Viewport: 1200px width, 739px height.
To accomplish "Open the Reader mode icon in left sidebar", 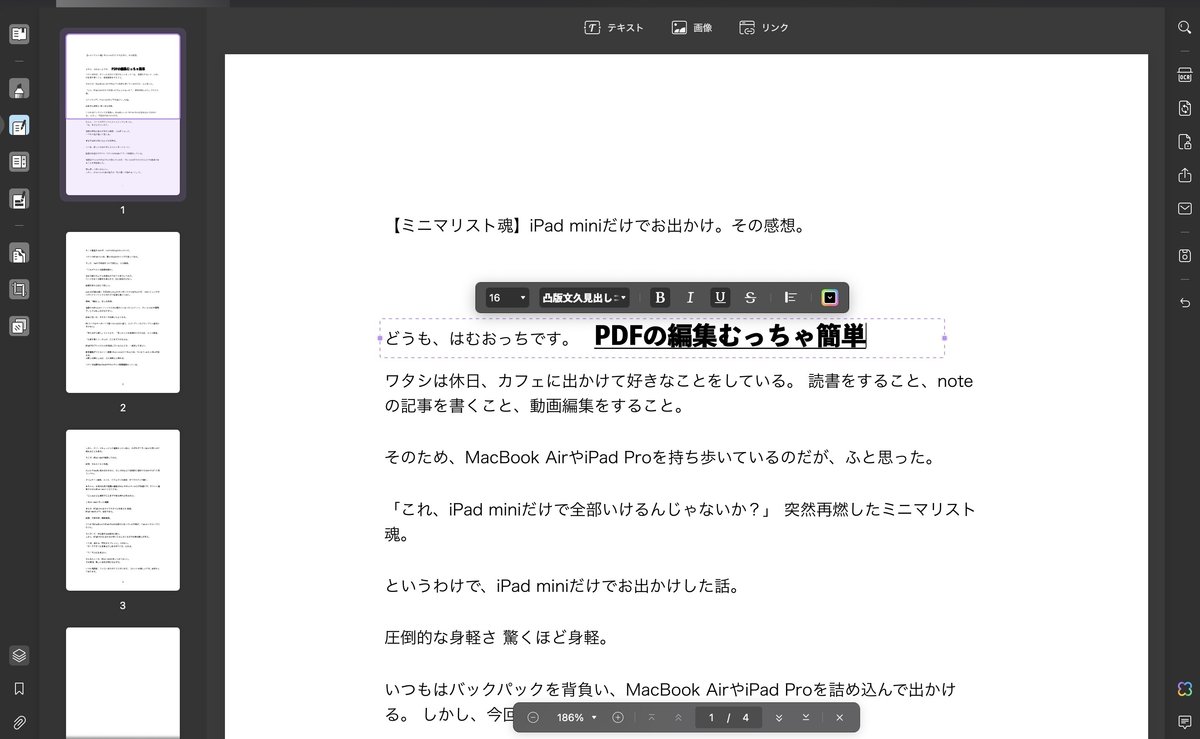I will pos(19,35).
